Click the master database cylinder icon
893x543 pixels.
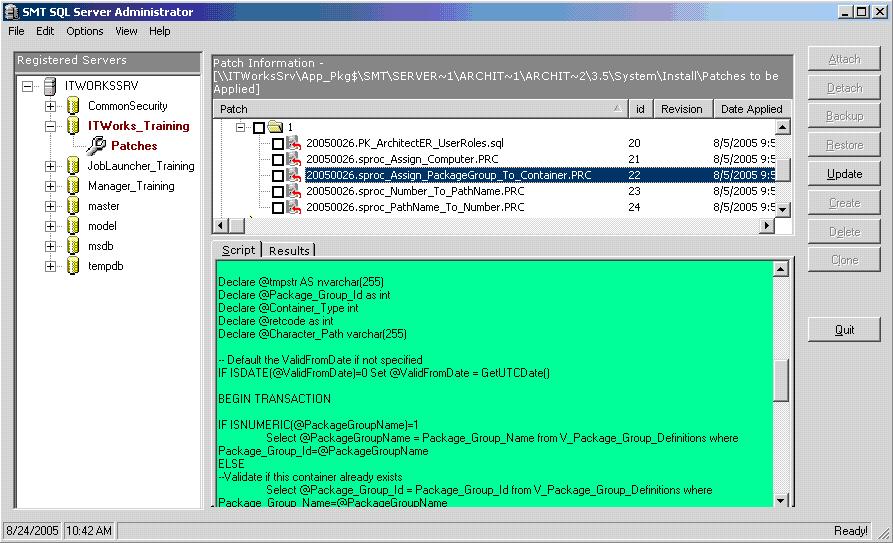click(73, 206)
